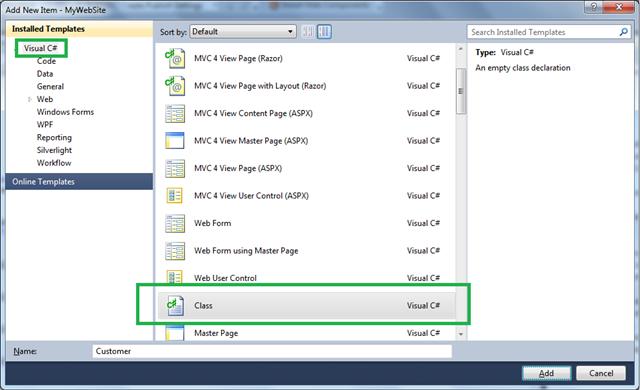Viewport: 640px width, 390px height.
Task: Click the Web User Control template icon
Action: click(175, 277)
